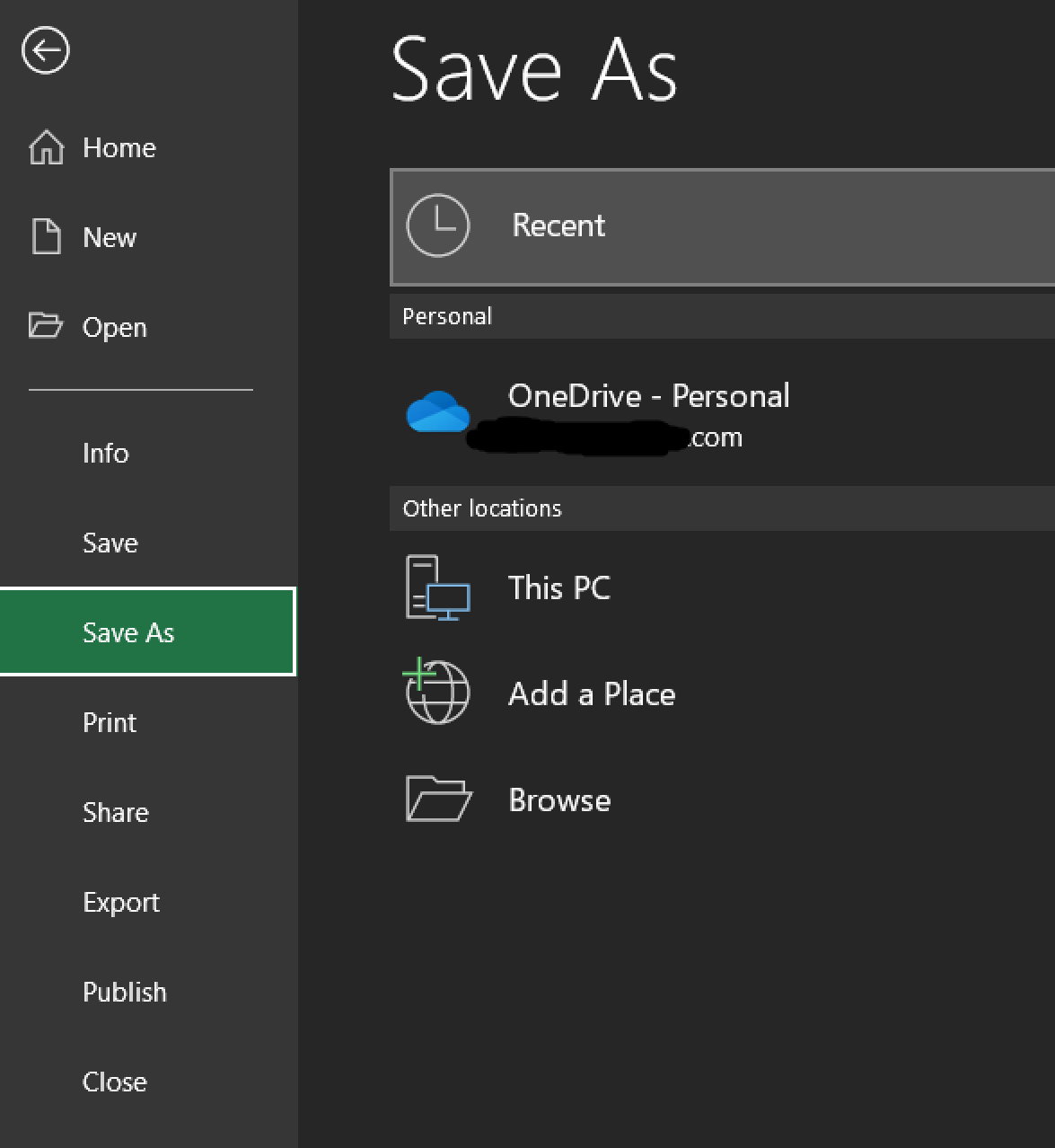Open the Publish page
The height and width of the screenshot is (1148, 1055).
(x=124, y=992)
